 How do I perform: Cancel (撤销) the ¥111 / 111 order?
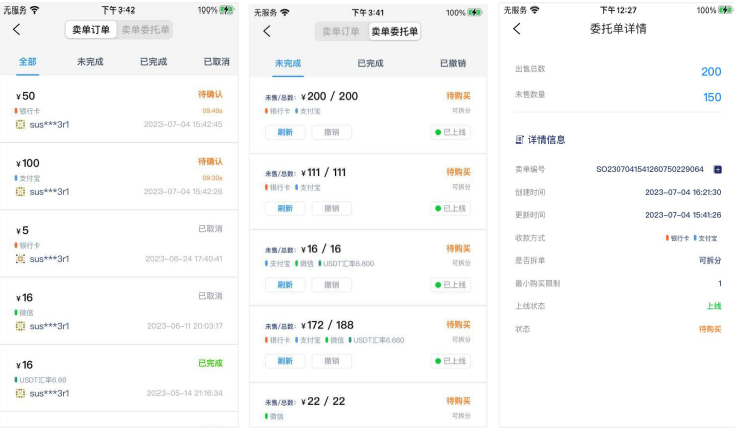pos(331,208)
